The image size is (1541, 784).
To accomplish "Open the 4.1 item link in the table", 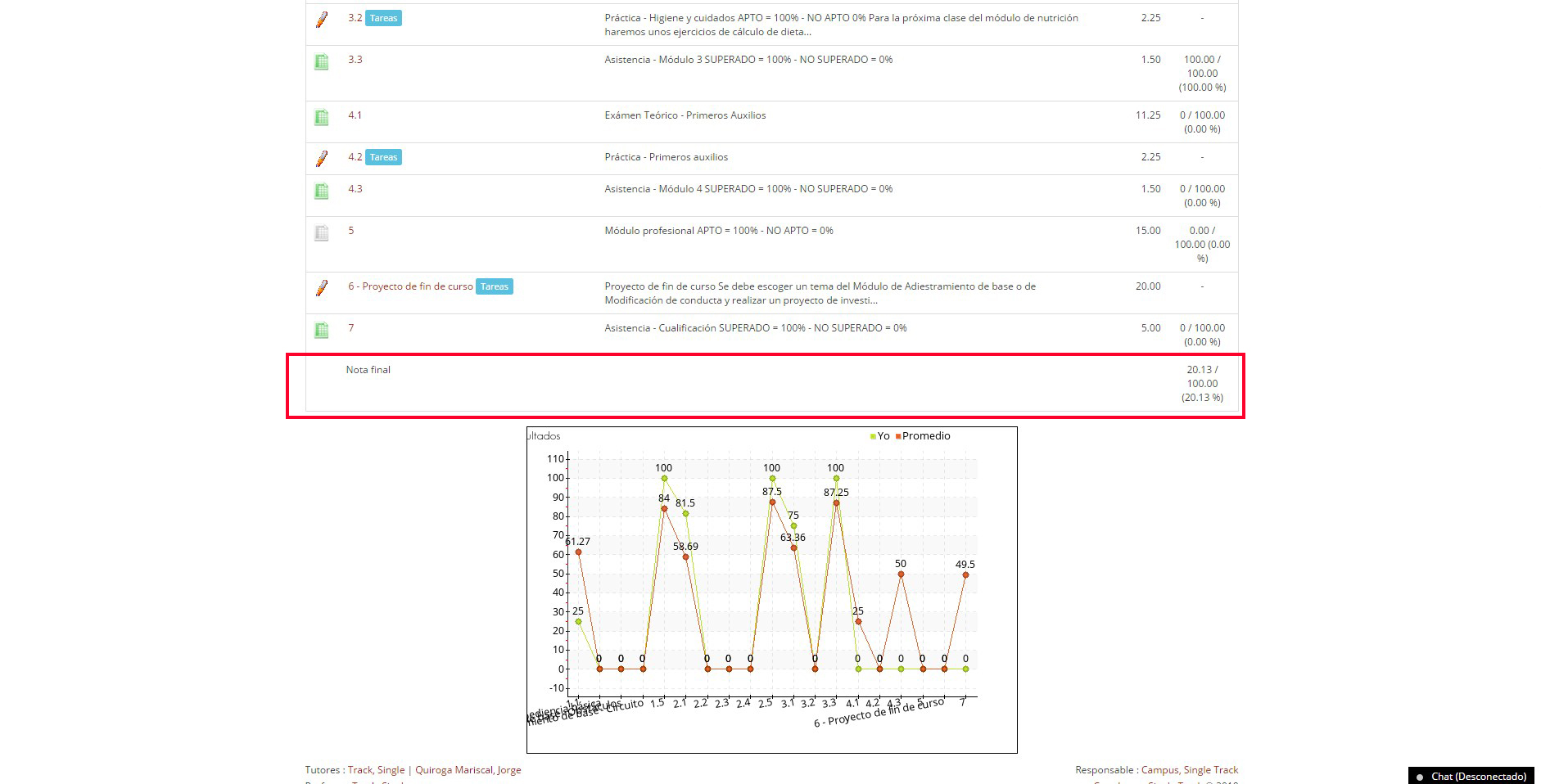I will coord(355,115).
